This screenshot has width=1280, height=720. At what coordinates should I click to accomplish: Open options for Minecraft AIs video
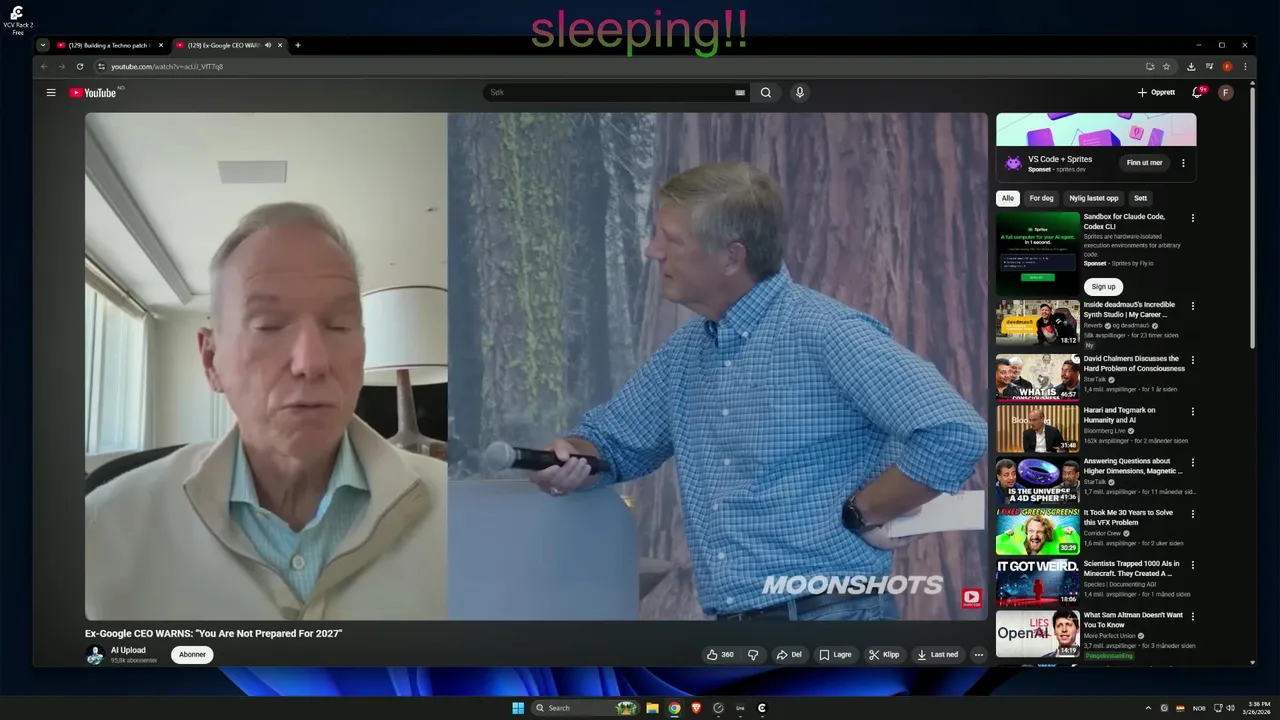tap(1192, 565)
